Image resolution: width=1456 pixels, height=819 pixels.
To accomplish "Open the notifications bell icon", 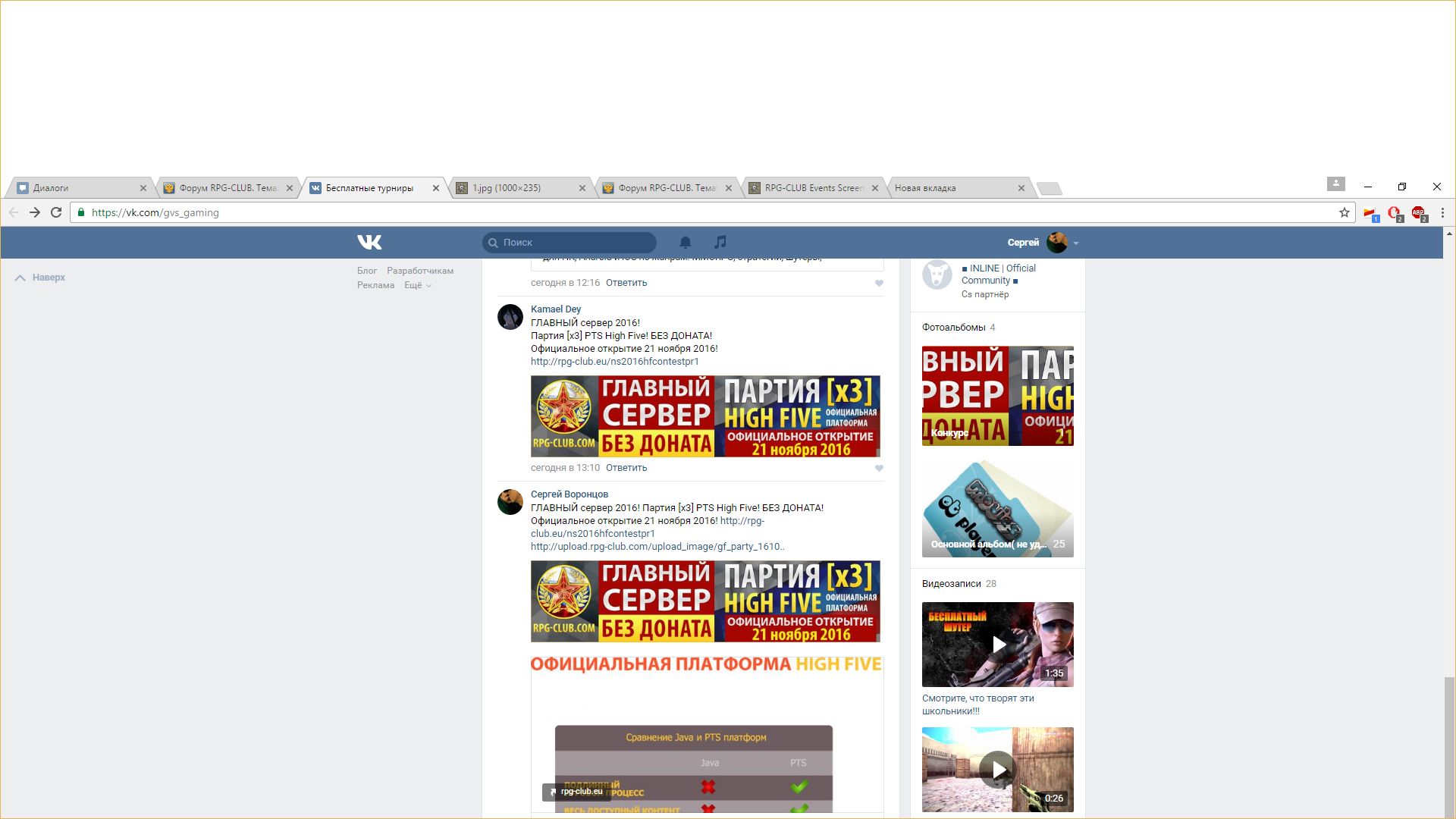I will [685, 242].
